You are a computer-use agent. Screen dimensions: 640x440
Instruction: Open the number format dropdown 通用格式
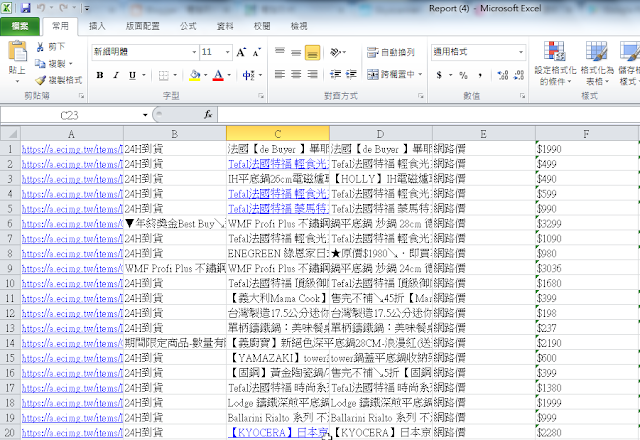point(520,52)
